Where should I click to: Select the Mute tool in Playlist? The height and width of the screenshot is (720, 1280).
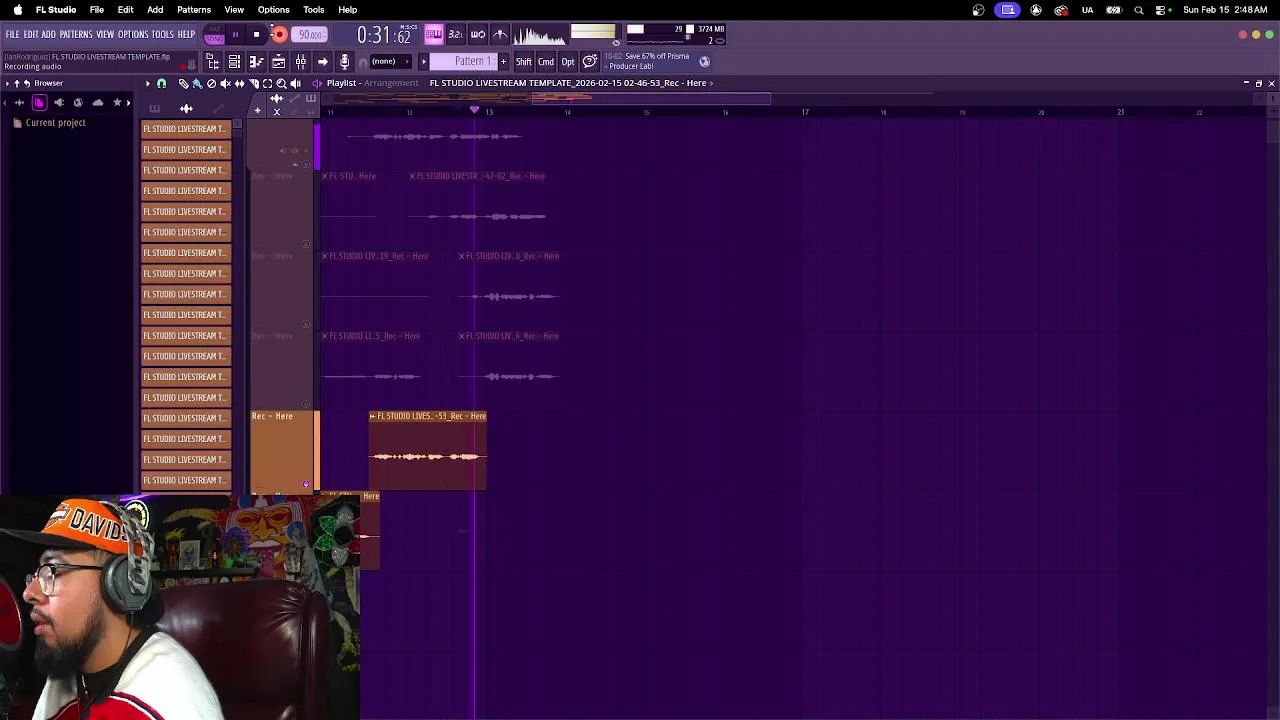click(x=225, y=83)
